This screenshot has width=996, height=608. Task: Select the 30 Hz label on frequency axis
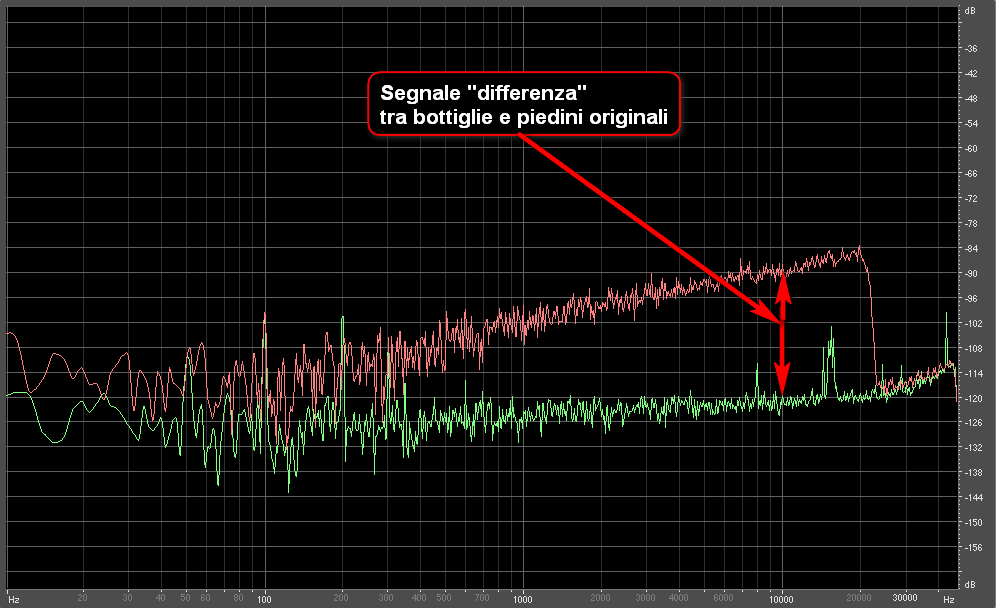[128, 598]
